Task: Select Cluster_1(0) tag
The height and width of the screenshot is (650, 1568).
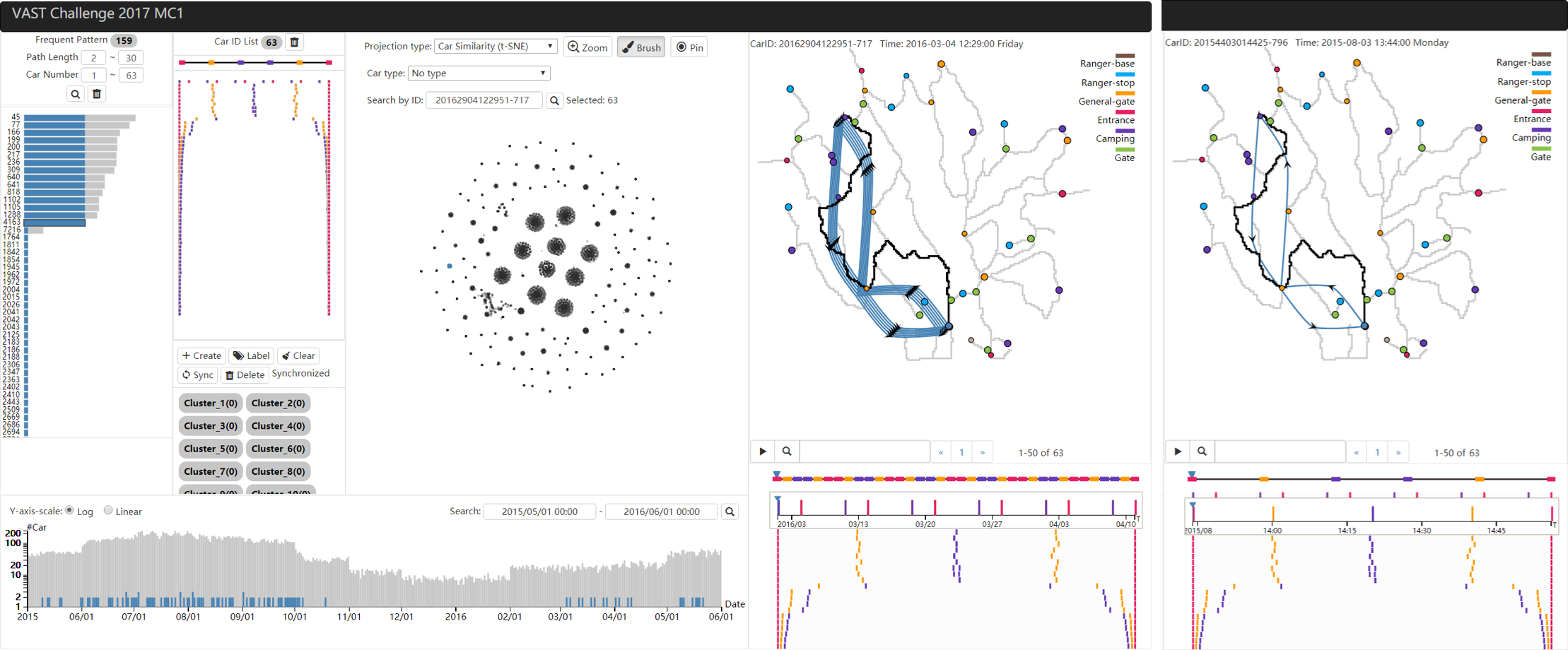Action: [210, 403]
